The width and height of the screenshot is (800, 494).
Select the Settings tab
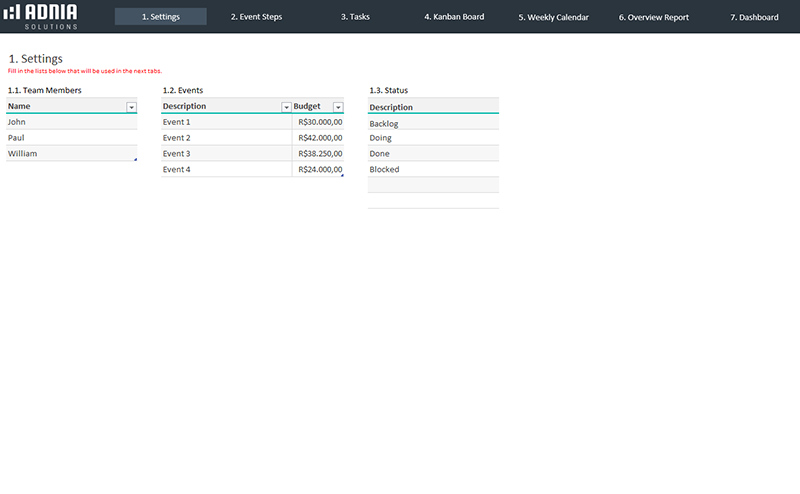coord(161,17)
